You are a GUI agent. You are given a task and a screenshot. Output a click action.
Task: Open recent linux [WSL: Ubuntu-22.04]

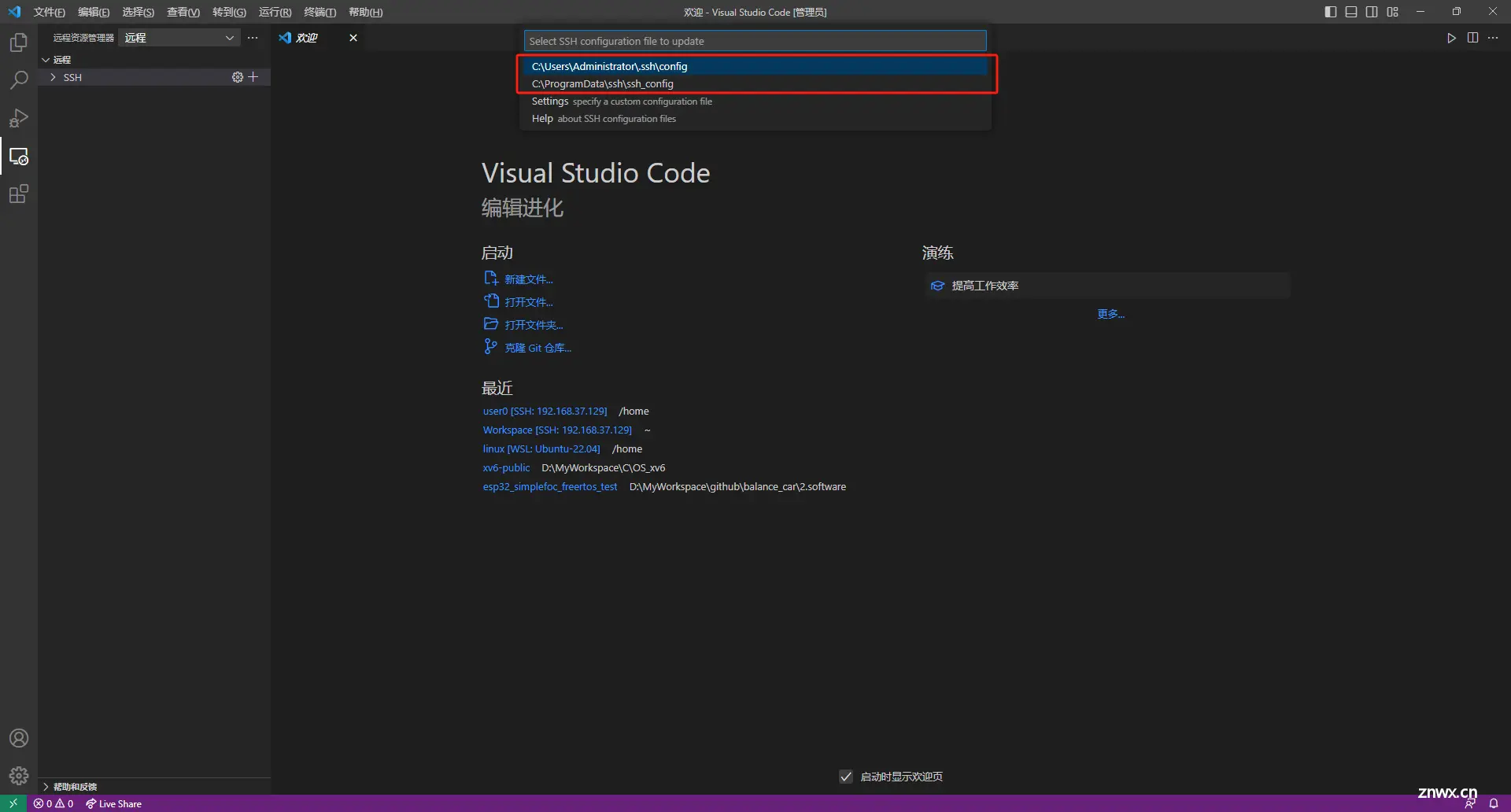point(541,448)
